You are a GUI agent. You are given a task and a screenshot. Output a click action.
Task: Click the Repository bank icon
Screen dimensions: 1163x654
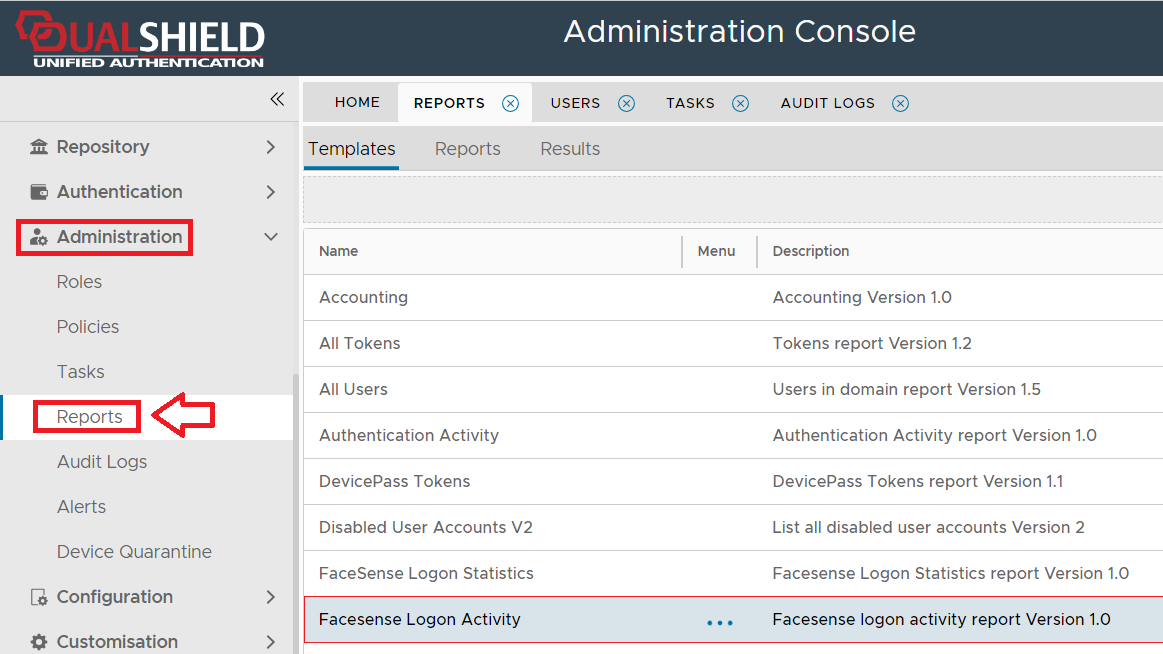pyautogui.click(x=39, y=147)
